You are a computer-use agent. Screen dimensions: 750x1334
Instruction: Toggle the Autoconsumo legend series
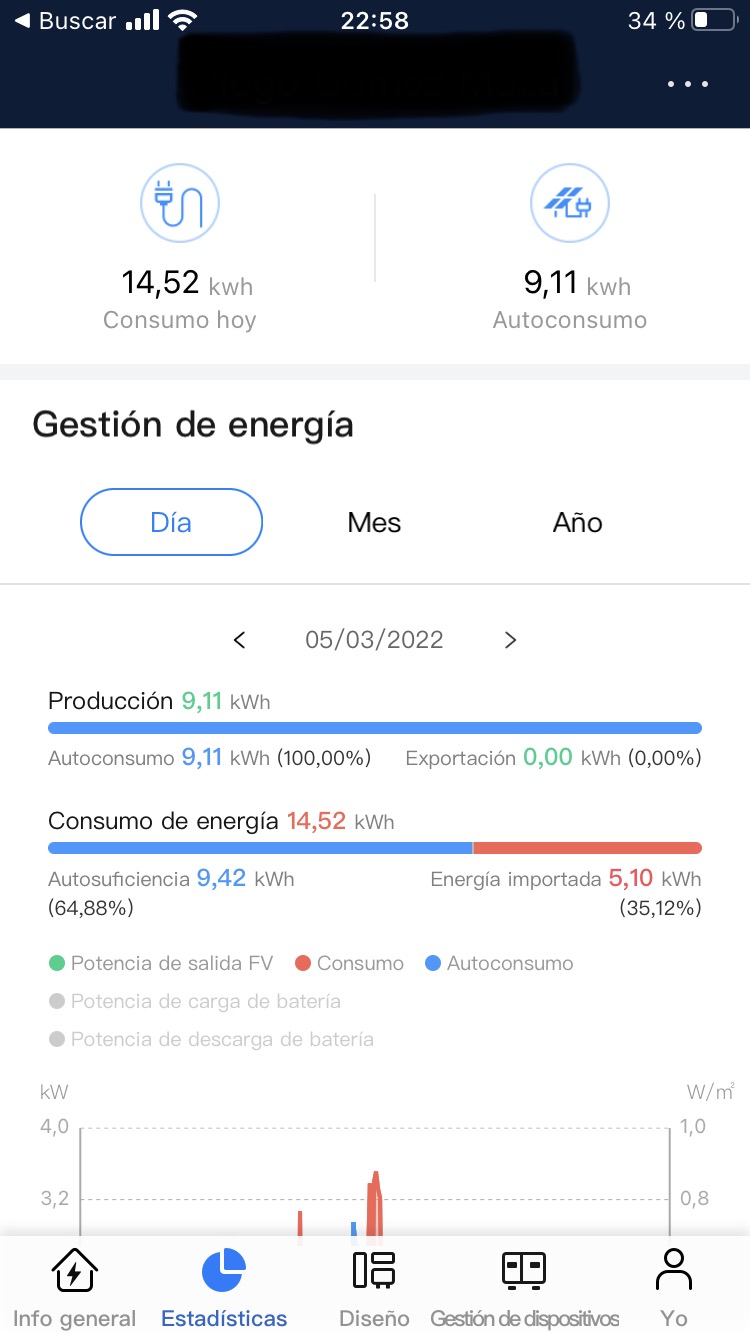pos(499,964)
